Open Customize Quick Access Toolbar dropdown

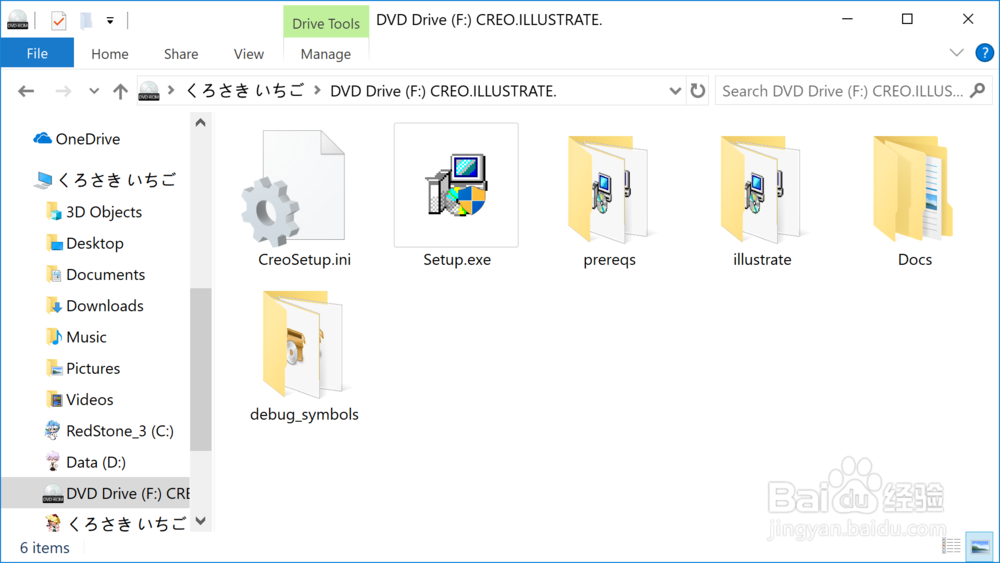[x=110, y=20]
